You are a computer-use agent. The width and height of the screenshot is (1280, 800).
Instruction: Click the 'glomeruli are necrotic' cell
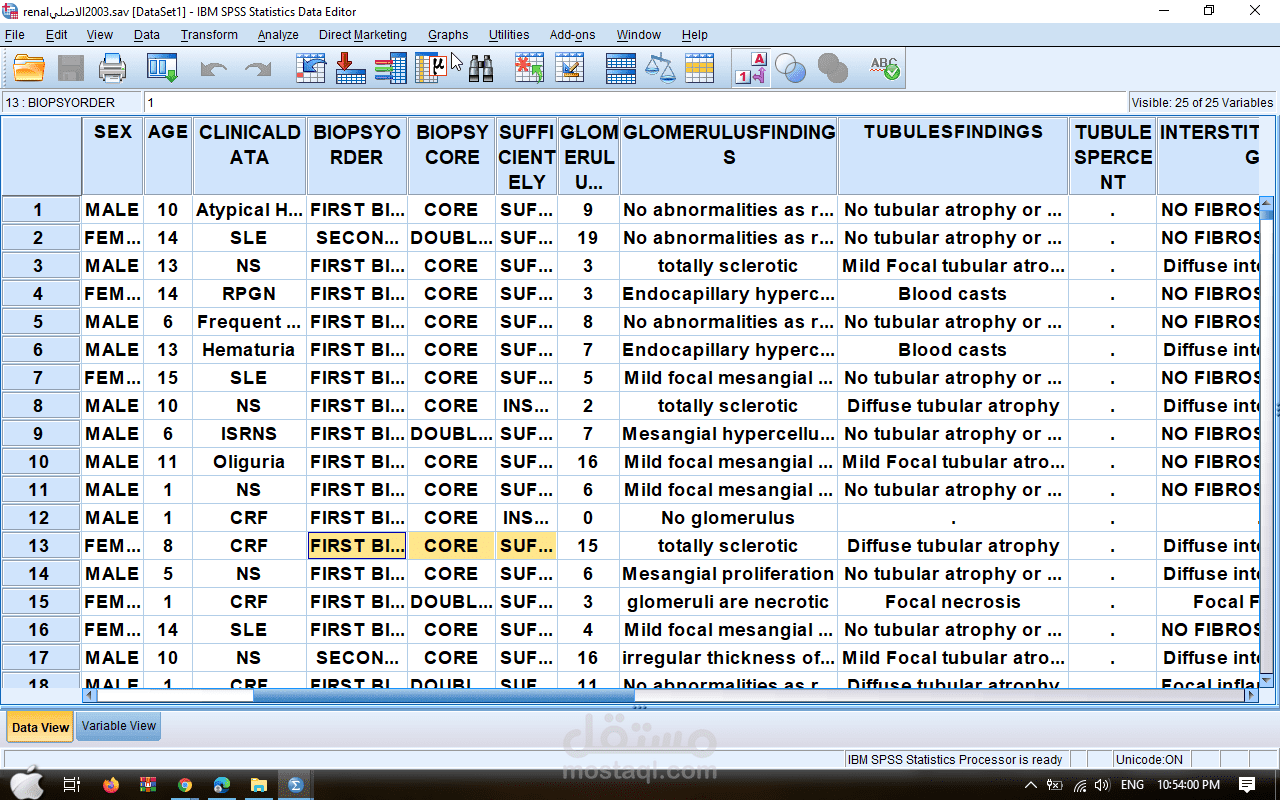point(728,602)
